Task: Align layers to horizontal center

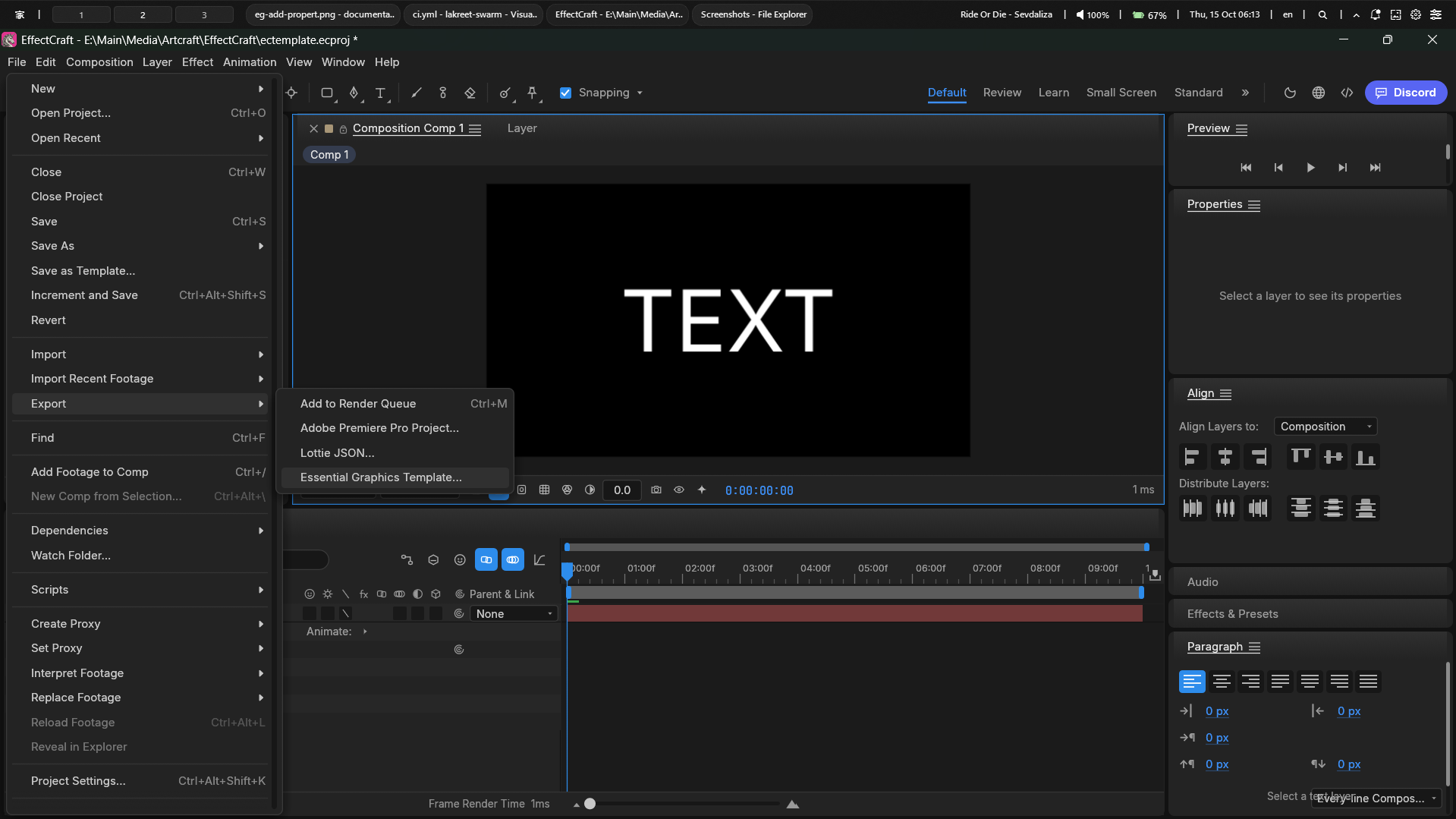Action: click(1225, 457)
